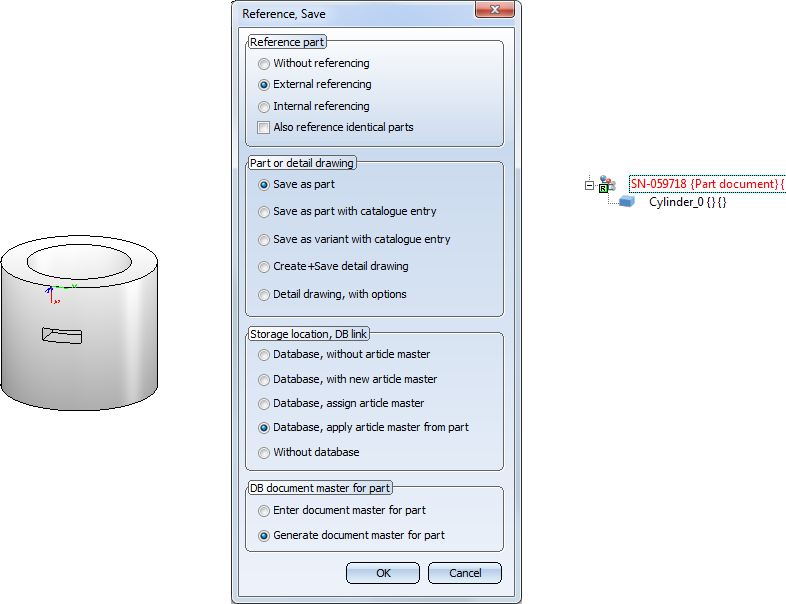Cancel the Reference, Save dialog
786x604 pixels.
pos(465,573)
